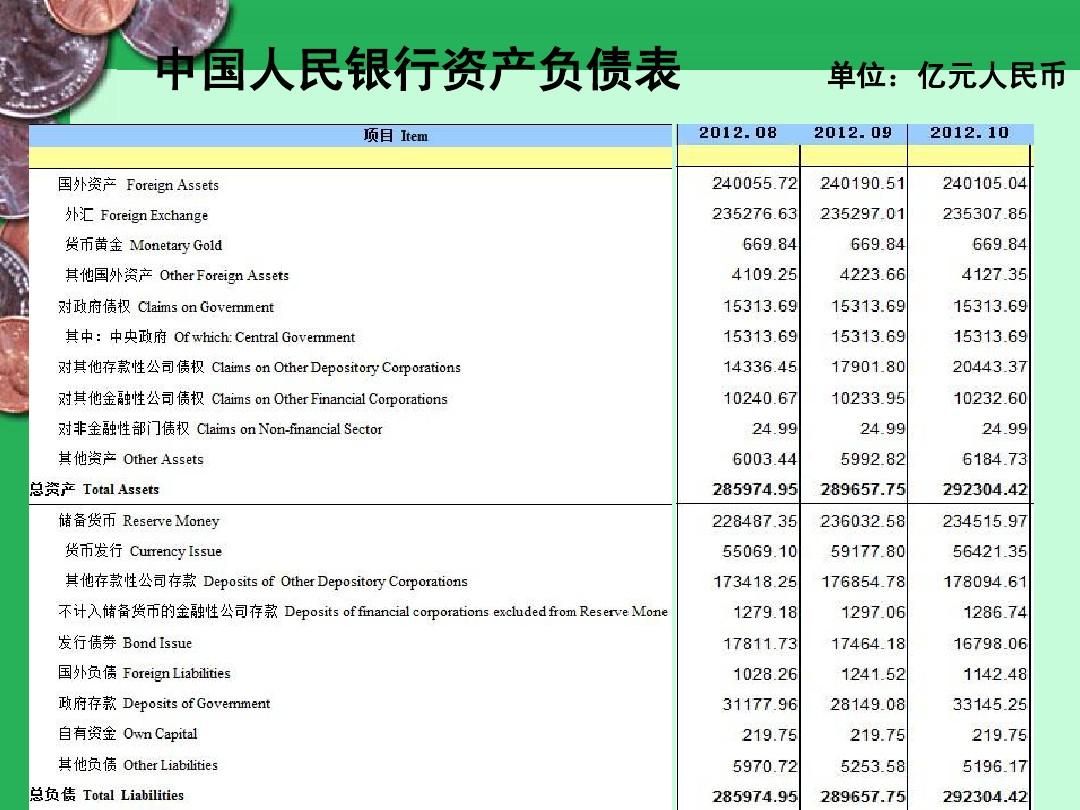Click the unit label 单位：亿元人民币
This screenshot has width=1080, height=810.
[x=946, y=75]
